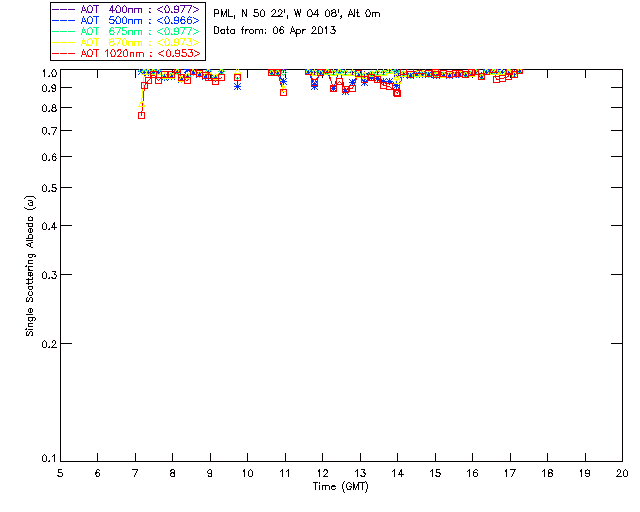This screenshot has width=640, height=512.
Task: Click the AOT 675nm legend entry
Action: [x=126, y=31]
